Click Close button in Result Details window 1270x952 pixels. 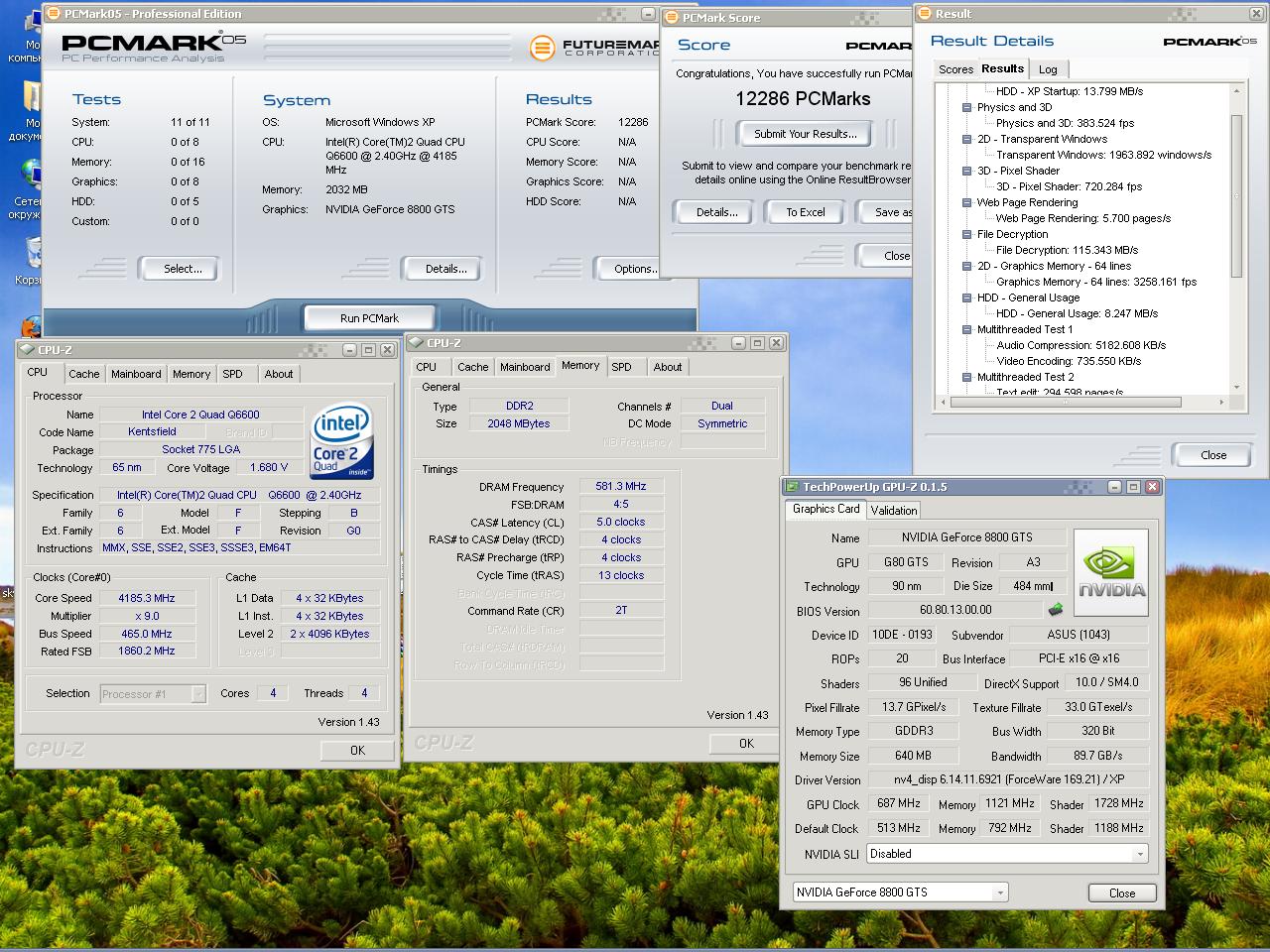pos(1213,455)
